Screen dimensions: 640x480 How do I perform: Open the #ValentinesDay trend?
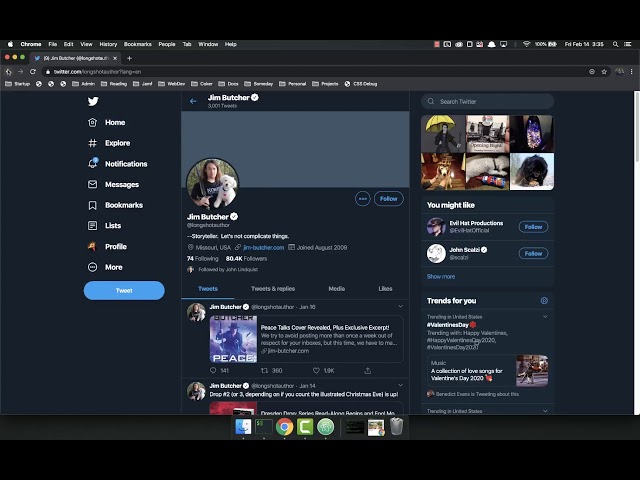pyautogui.click(x=448, y=325)
